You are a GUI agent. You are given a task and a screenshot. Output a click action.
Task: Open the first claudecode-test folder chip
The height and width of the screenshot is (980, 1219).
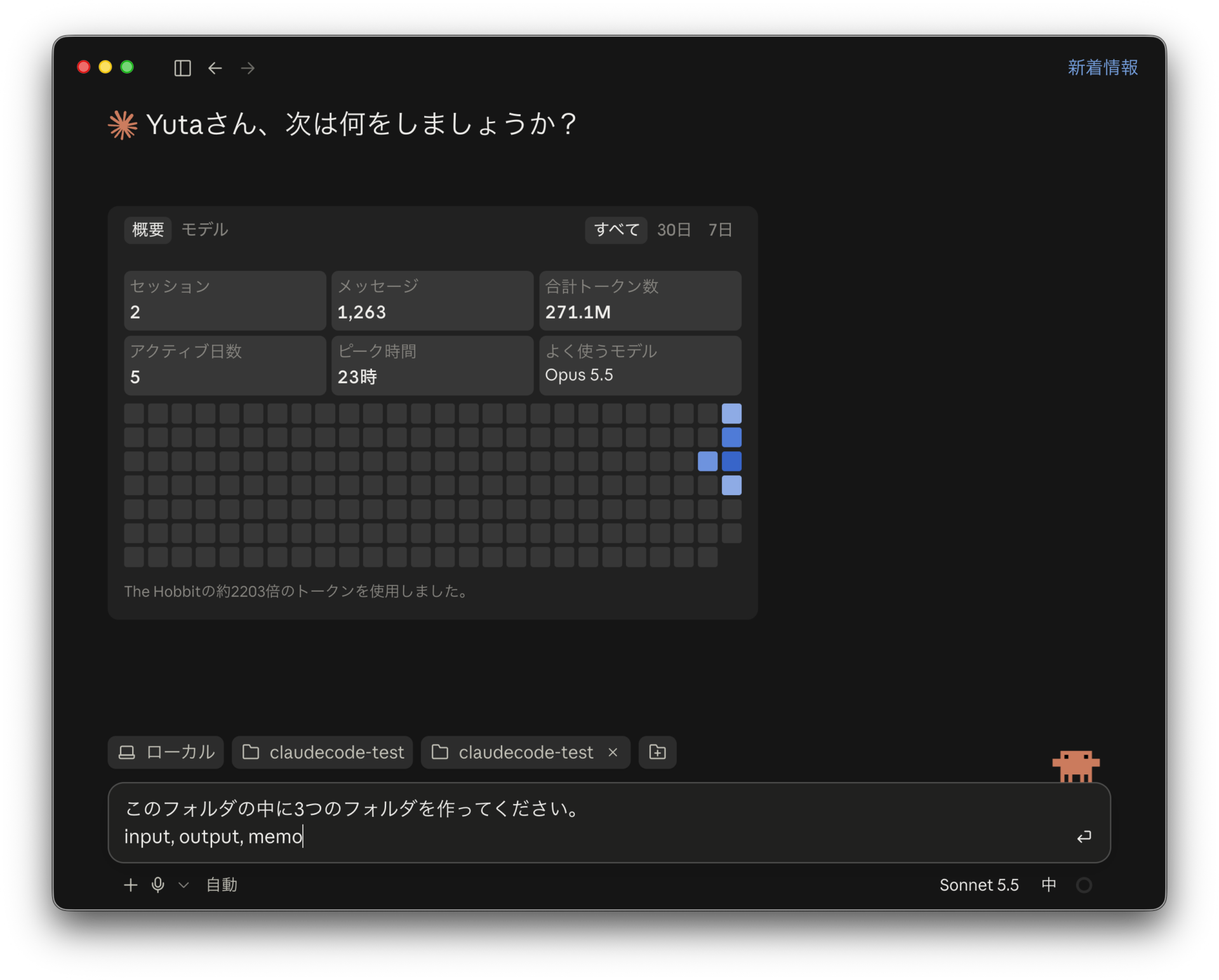(x=323, y=752)
